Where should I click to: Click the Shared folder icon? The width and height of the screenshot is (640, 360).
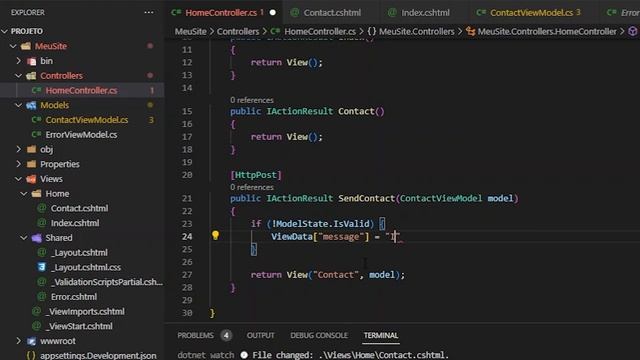[37, 238]
